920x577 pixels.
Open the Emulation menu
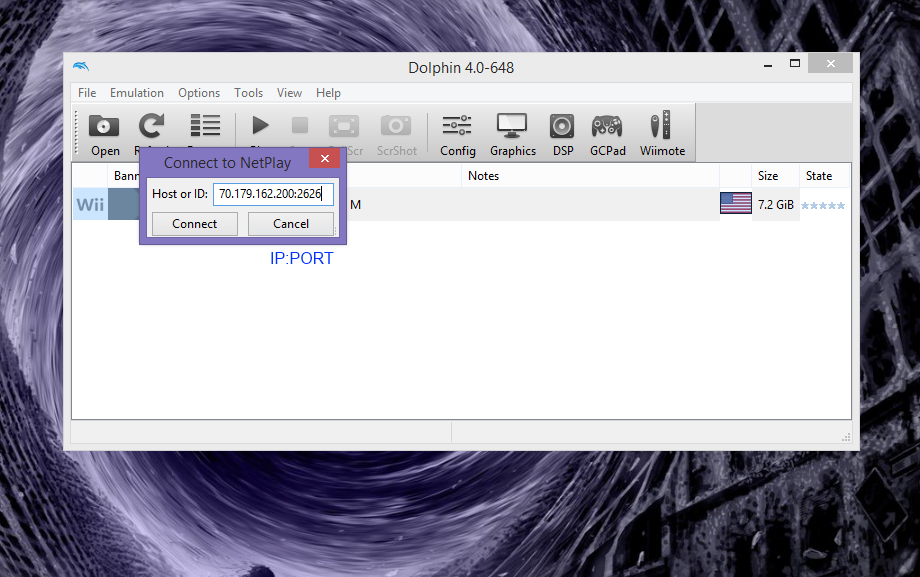click(137, 93)
